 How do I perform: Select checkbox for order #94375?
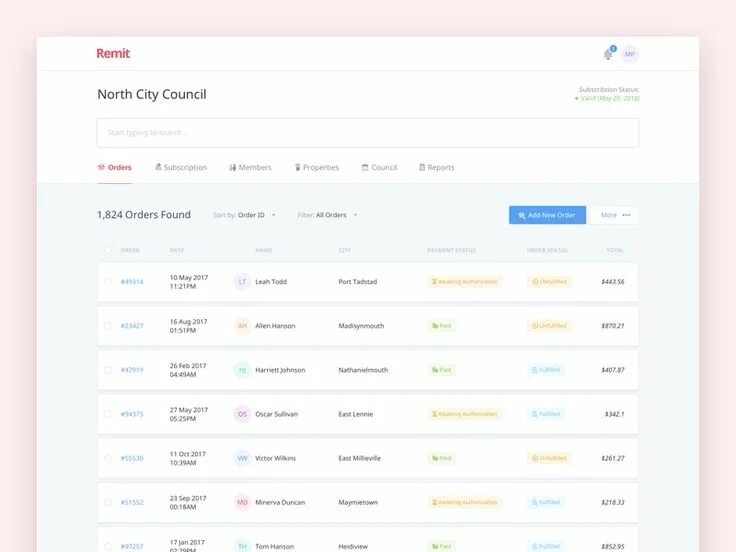(108, 414)
